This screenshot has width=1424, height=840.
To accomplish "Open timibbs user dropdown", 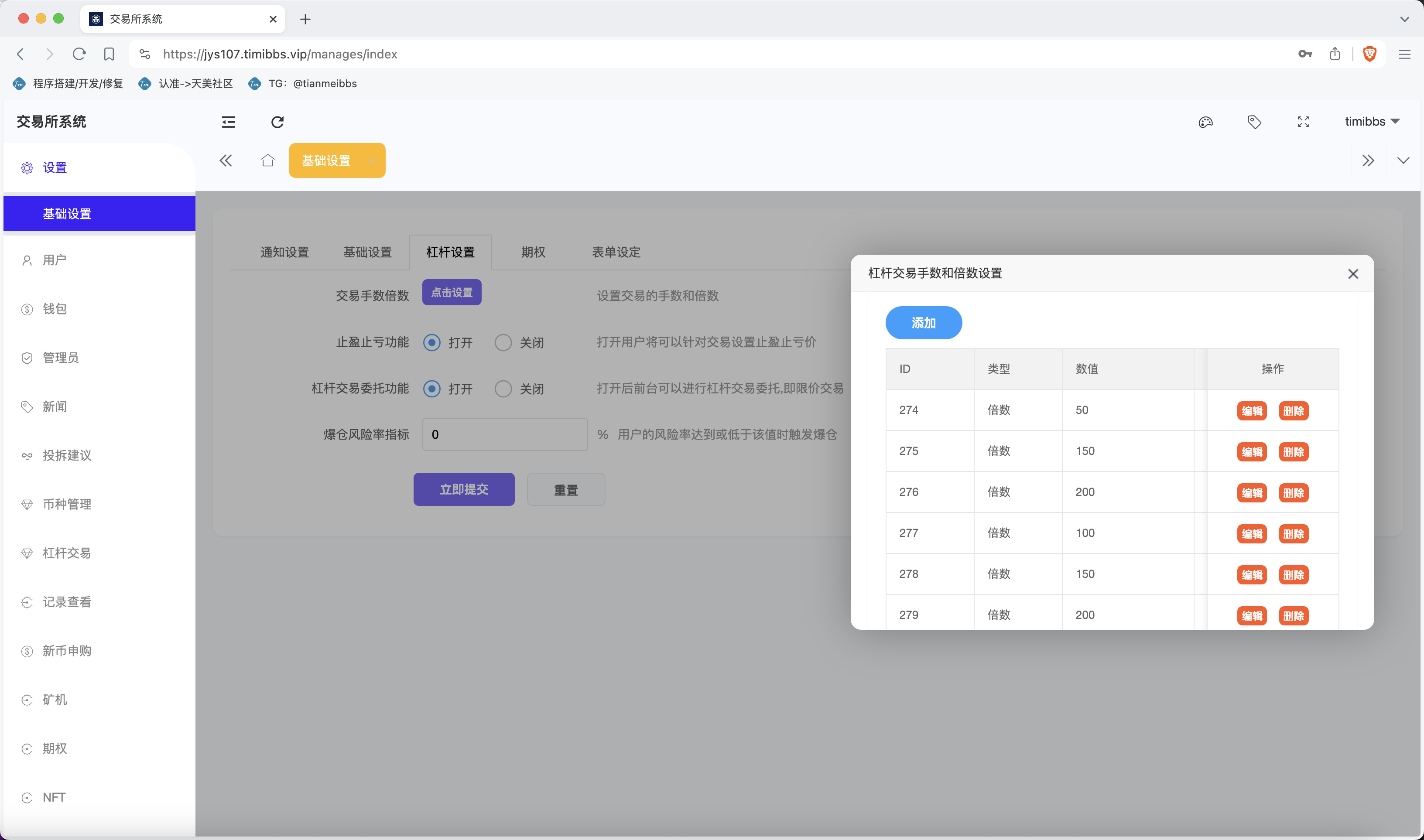I will pos(1372,122).
